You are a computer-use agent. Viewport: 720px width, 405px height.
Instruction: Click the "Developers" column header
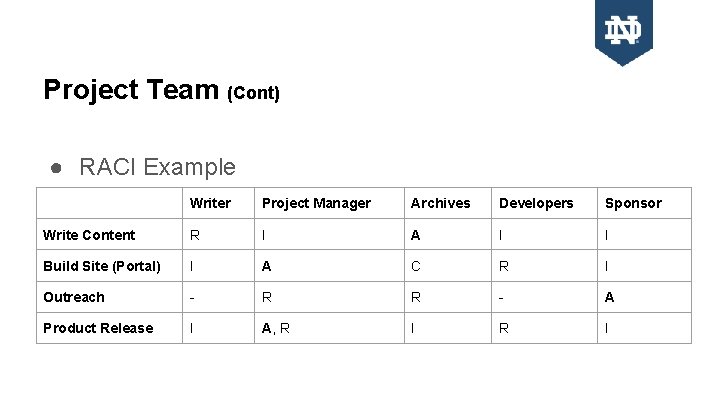coord(536,203)
